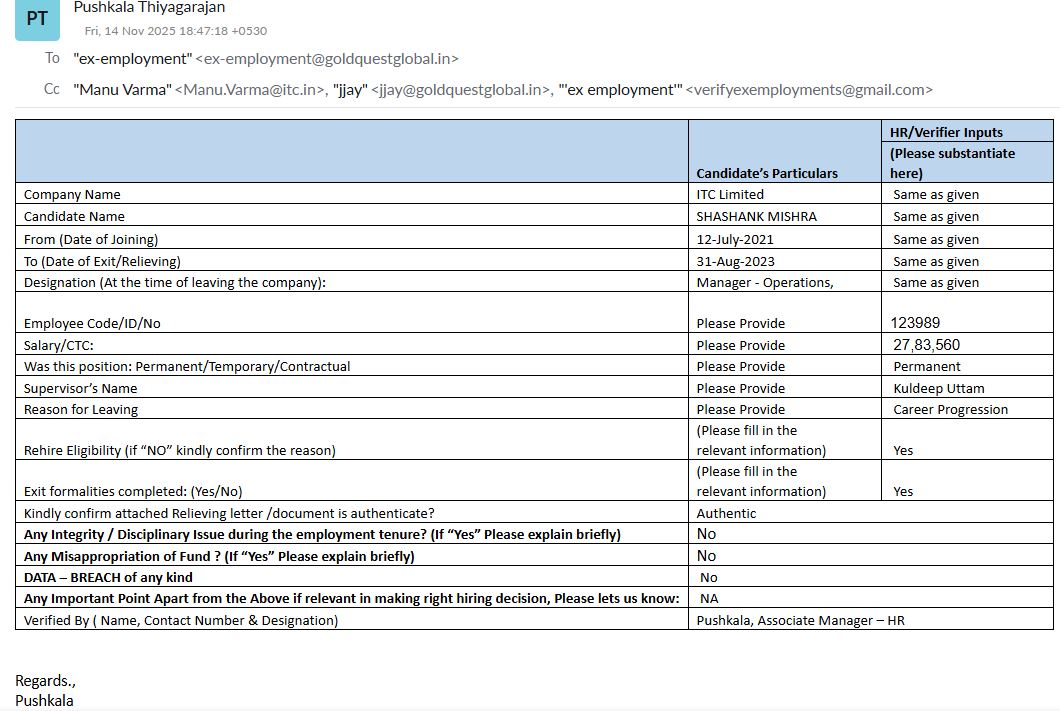Click the Candidate's Particulars column header
Viewport: 1060px width, 711px height.
click(767, 173)
